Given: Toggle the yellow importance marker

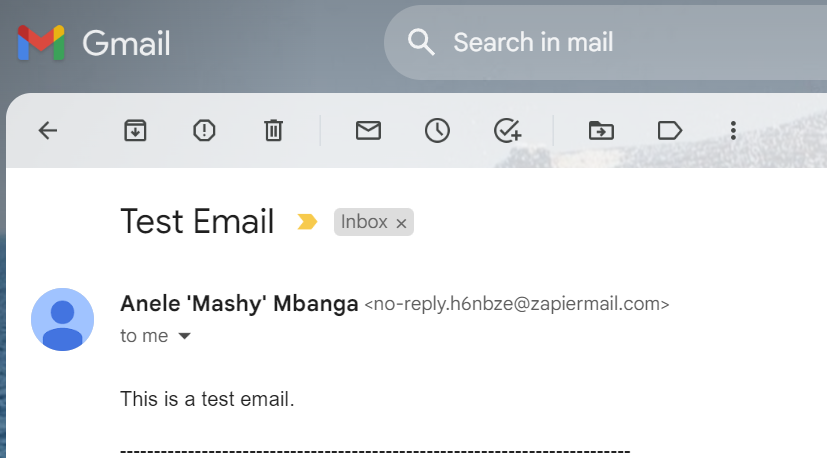Looking at the screenshot, I should click(x=307, y=222).
